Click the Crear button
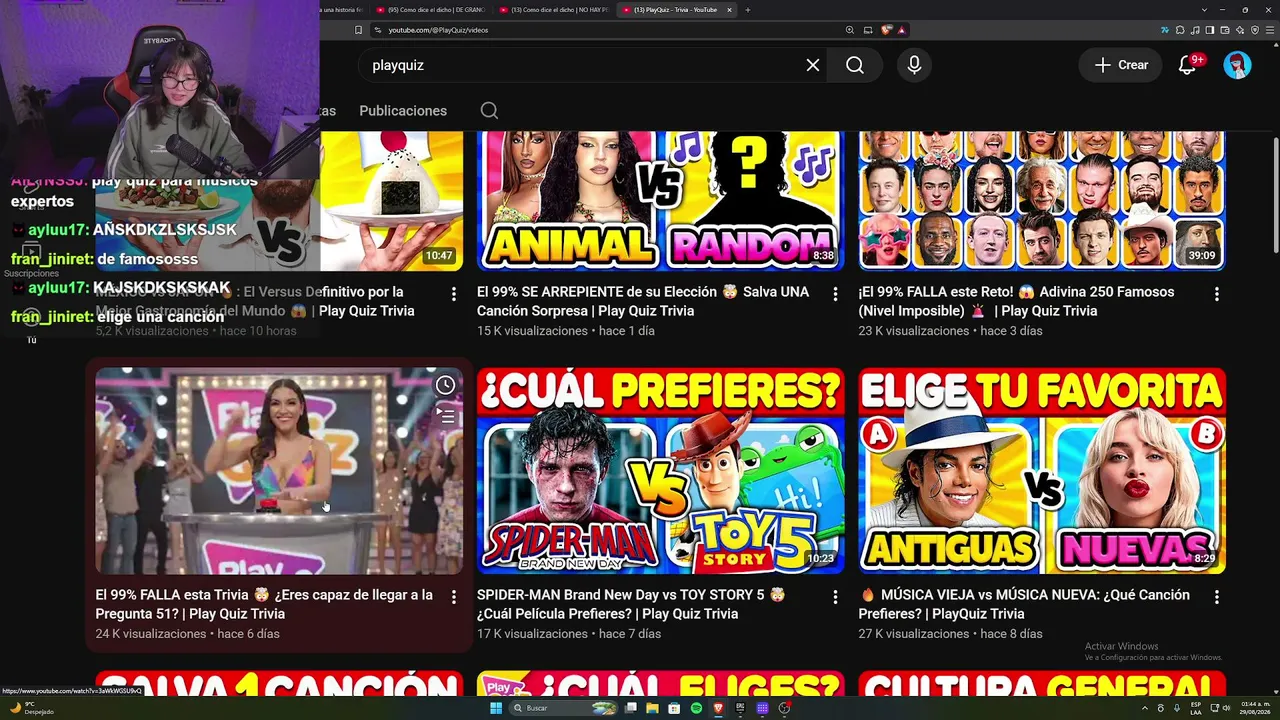The image size is (1280, 720). (1120, 65)
